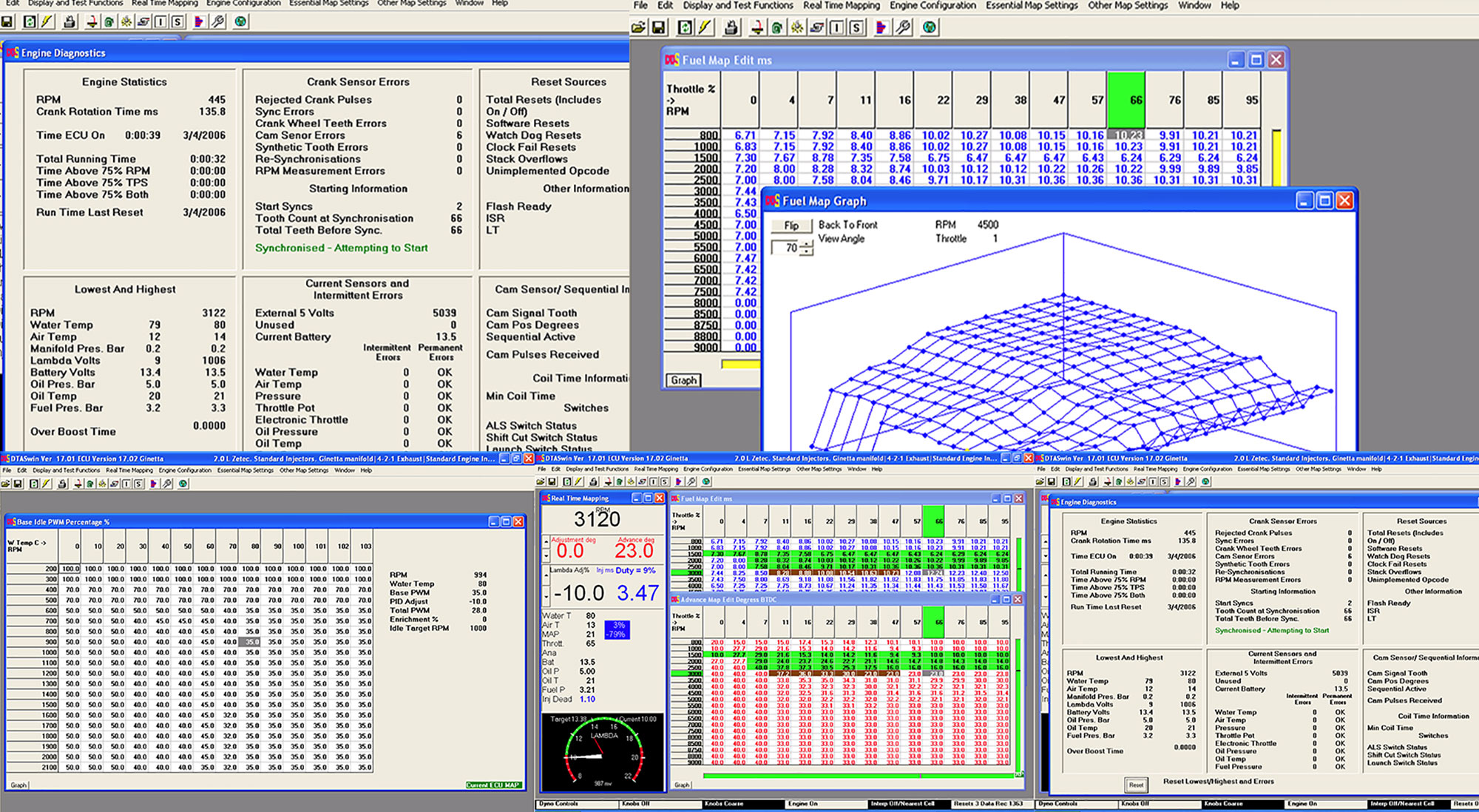Image resolution: width=1479 pixels, height=812 pixels.
Task: Click the green recycle arrows toolbar icon
Action: coord(685,27)
